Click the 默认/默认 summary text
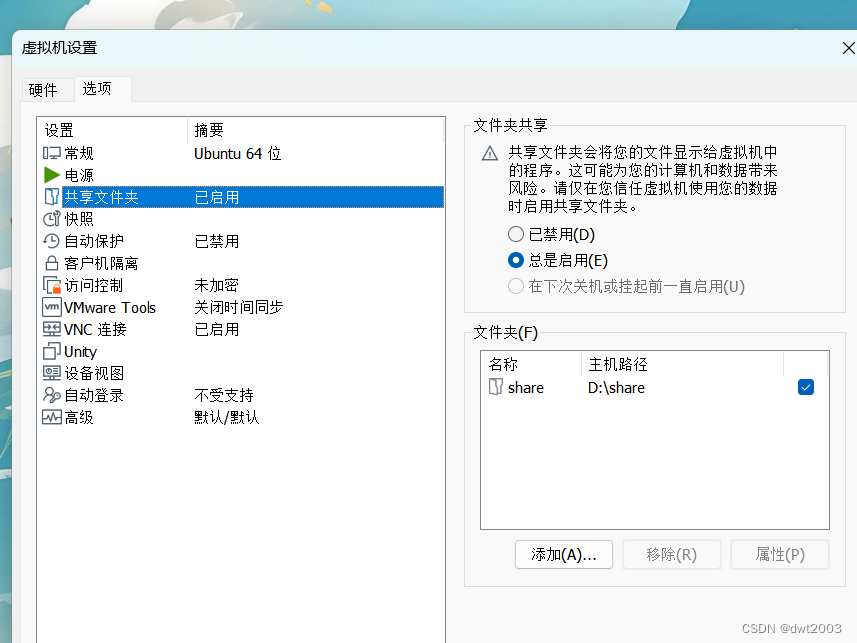The image size is (857, 643). coord(227,417)
